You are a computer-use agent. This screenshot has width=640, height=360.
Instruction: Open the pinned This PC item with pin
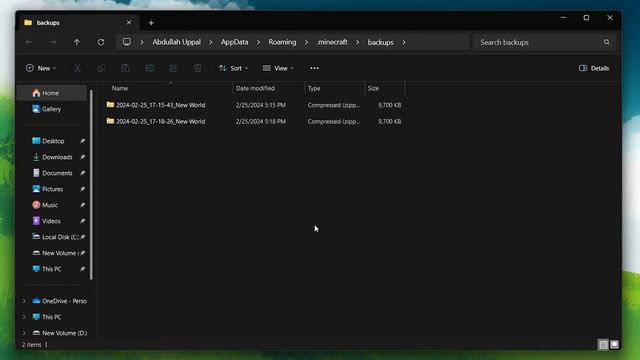tap(53, 269)
